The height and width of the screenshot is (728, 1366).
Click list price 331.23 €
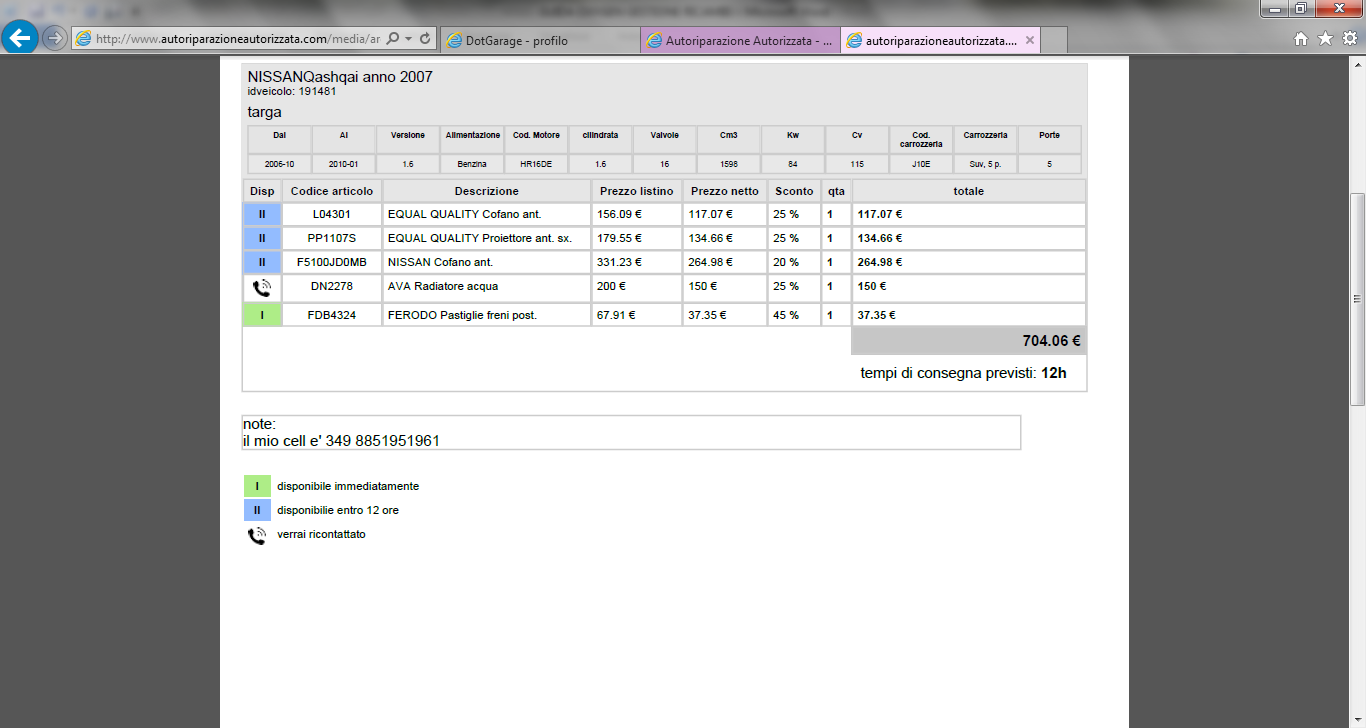pos(619,262)
